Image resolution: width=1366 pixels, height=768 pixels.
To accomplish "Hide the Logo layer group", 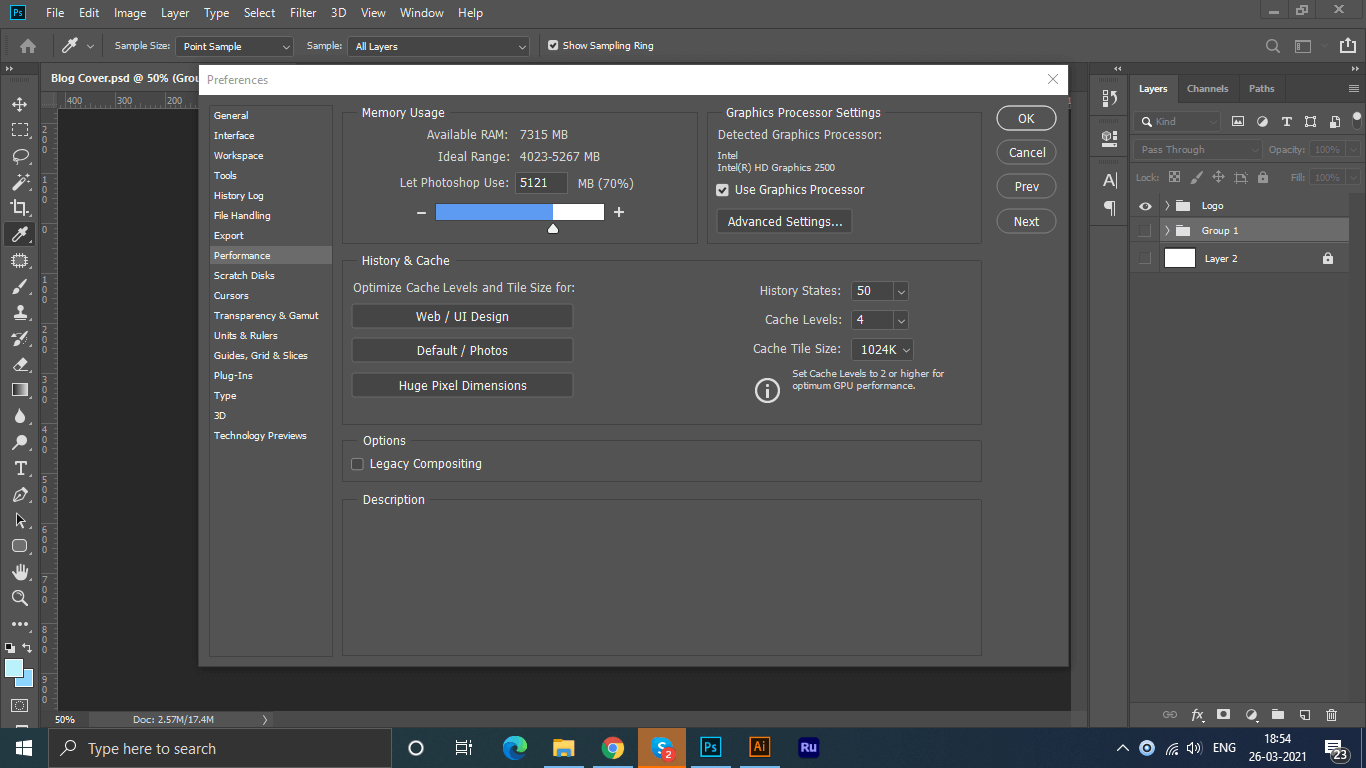I will [1146, 206].
